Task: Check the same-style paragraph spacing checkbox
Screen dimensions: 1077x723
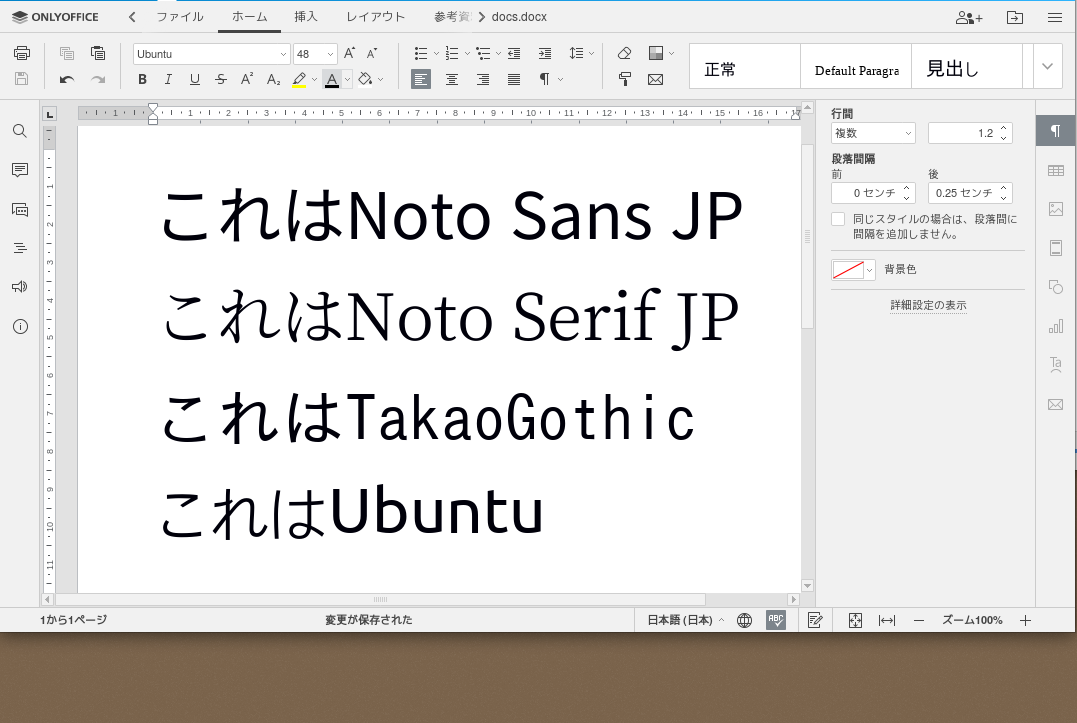Action: [x=838, y=219]
